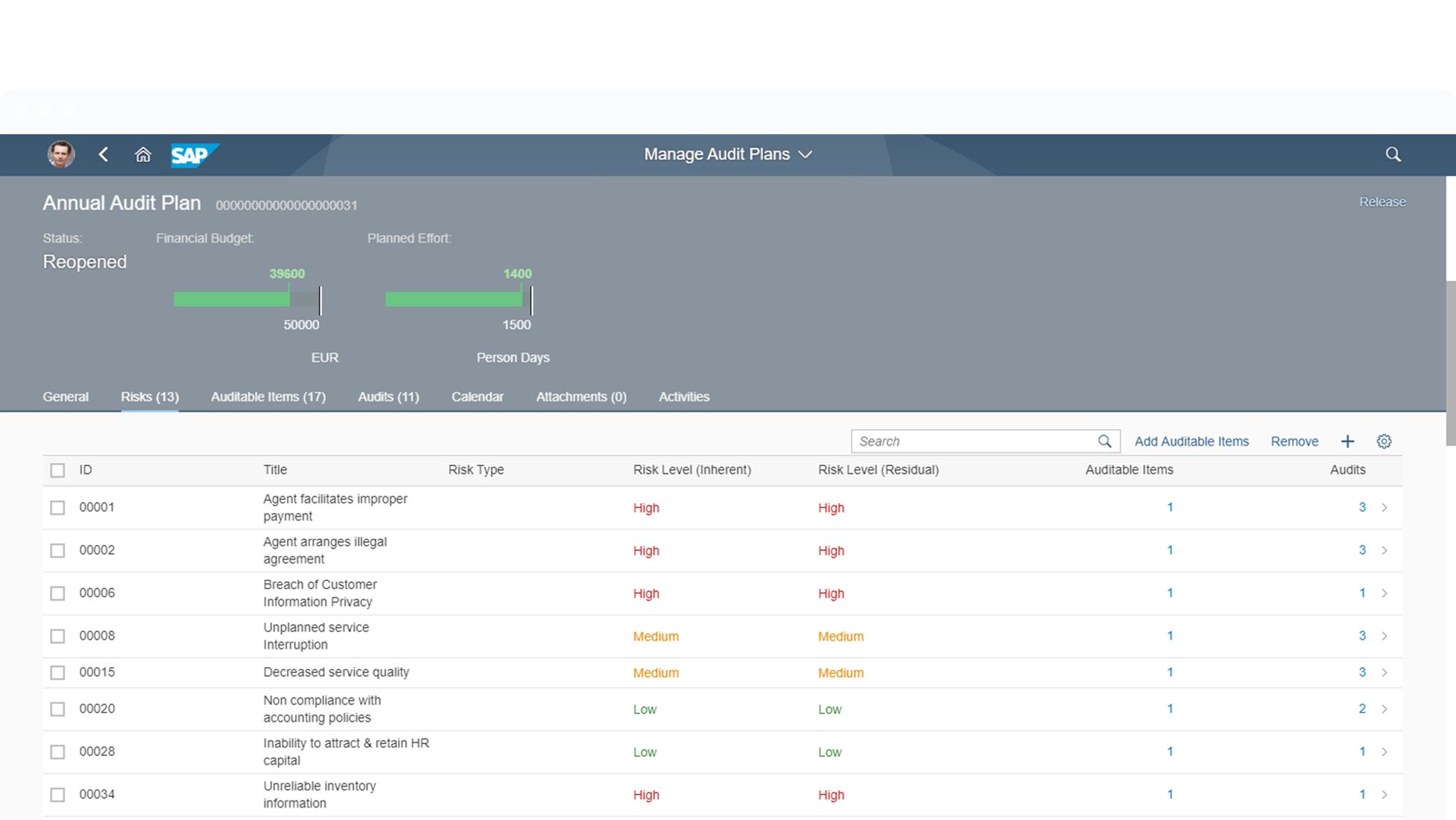Click the magnifier inside the search field
Viewport: 1456px width, 820px height.
point(1104,441)
